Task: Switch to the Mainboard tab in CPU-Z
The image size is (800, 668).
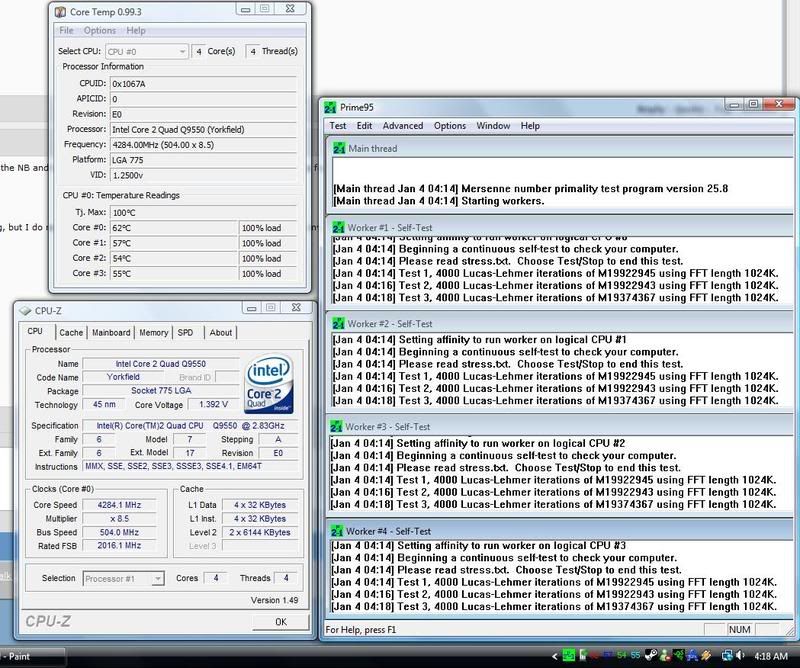Action: click(x=111, y=333)
